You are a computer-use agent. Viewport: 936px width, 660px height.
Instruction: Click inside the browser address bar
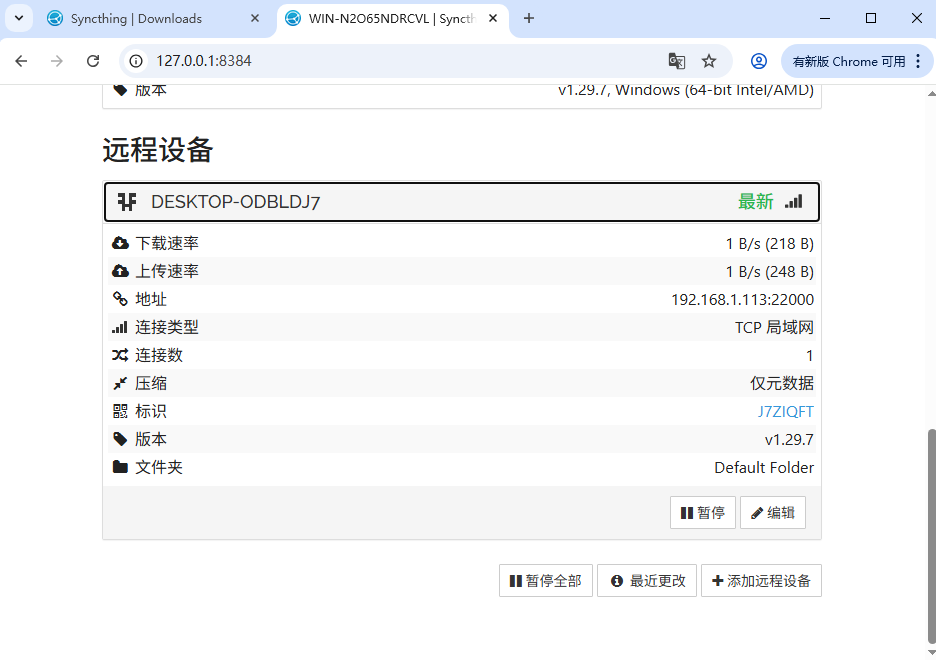300,61
